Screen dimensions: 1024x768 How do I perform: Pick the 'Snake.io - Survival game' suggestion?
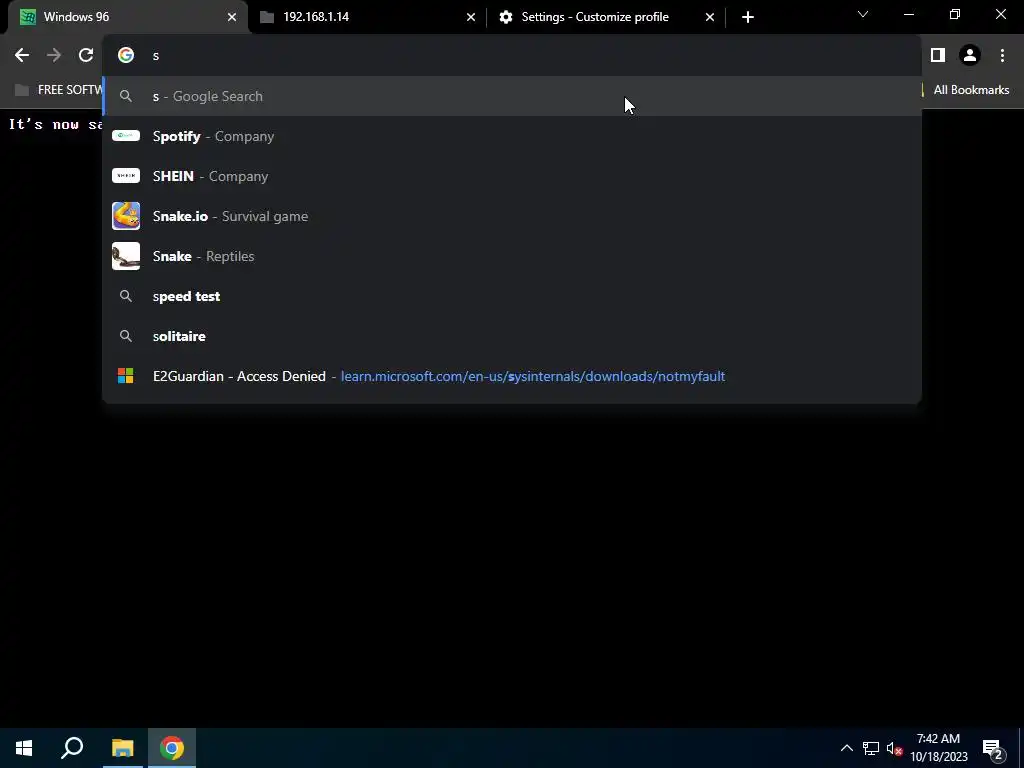512,216
